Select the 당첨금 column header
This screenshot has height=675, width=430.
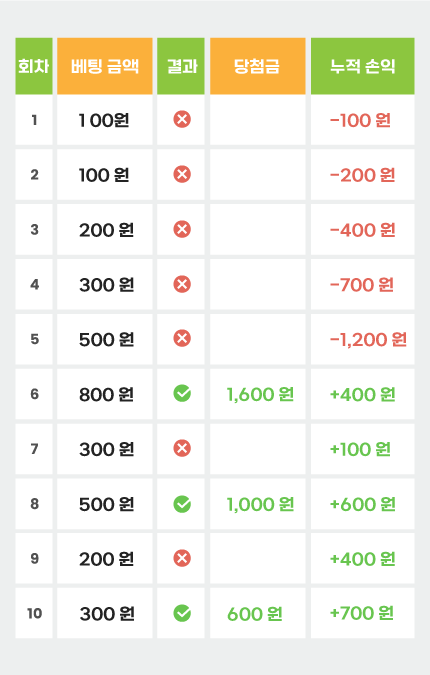(x=257, y=66)
